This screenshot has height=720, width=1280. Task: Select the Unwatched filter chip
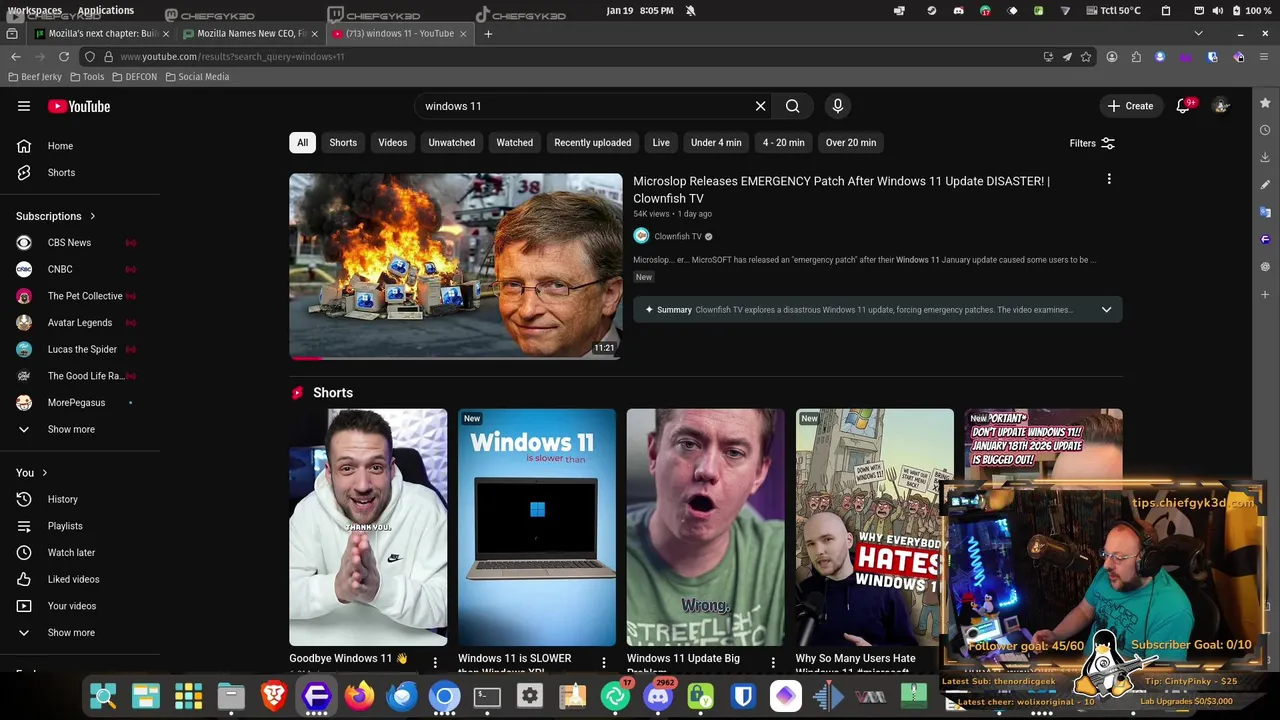pos(452,143)
